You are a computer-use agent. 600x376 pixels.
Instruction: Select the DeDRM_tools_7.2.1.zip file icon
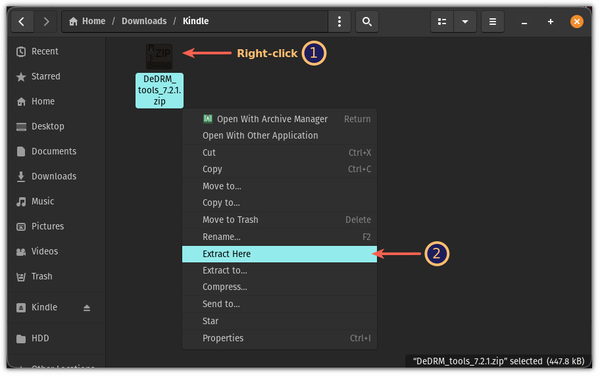[159, 57]
